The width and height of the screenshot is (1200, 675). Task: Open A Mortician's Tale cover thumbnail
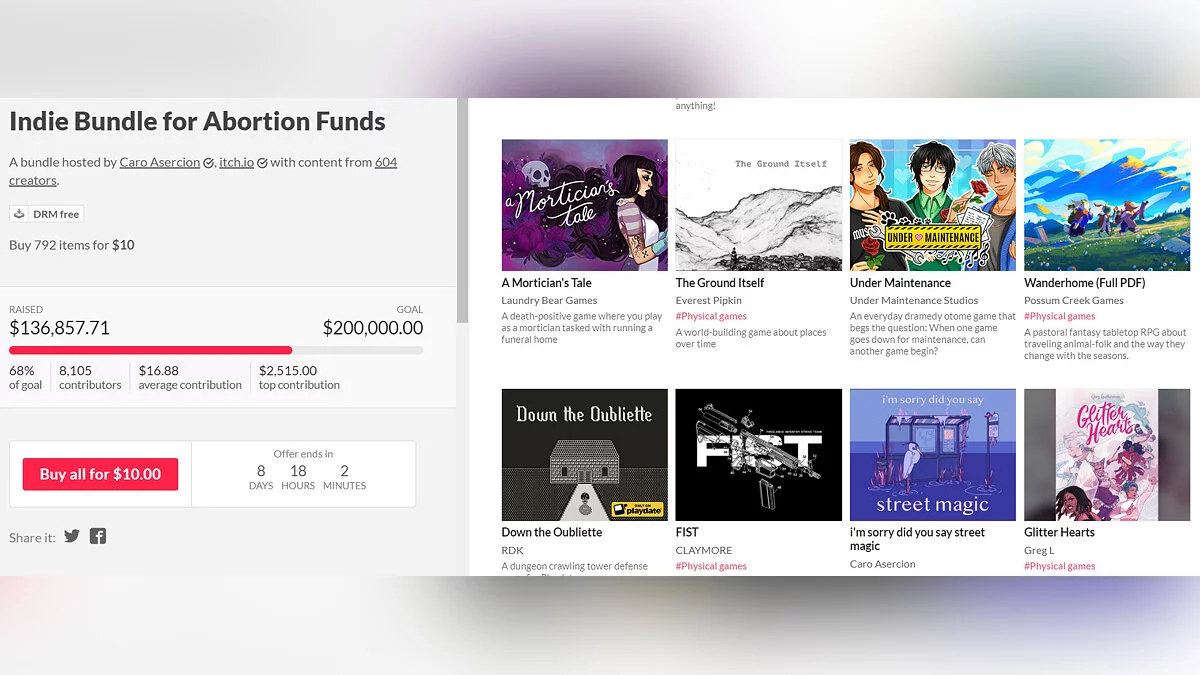click(x=585, y=205)
